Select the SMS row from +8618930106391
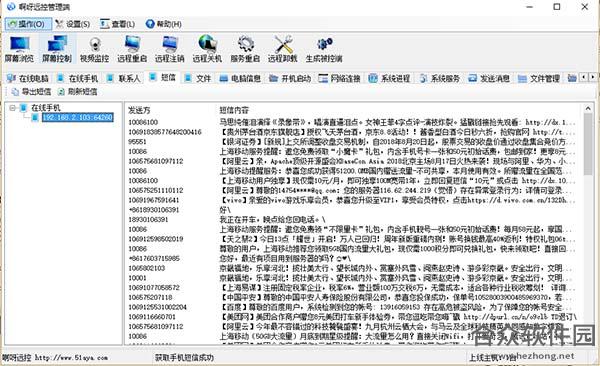 tap(352, 210)
